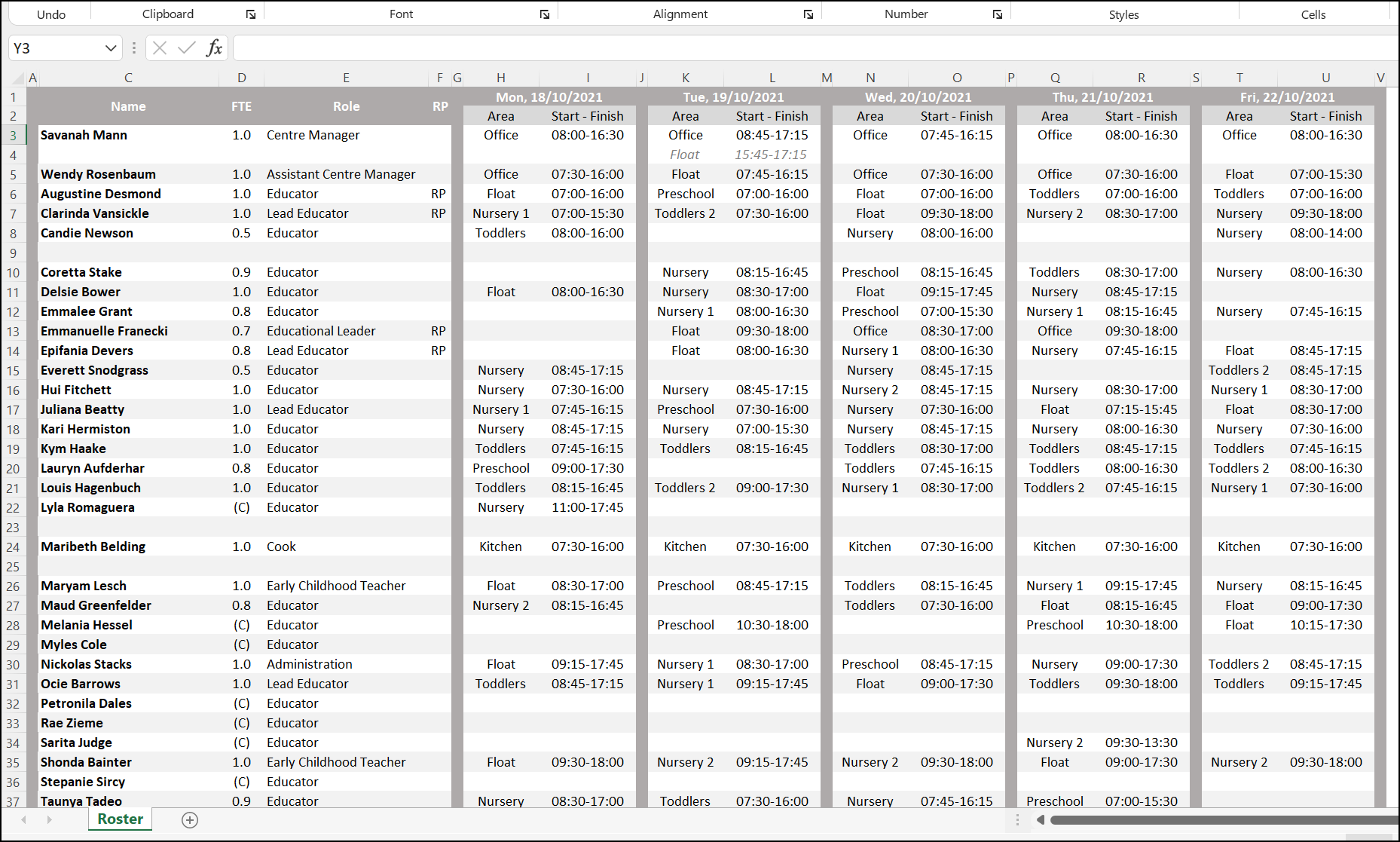Click into the formula bar input
The width and height of the screenshot is (1400, 842).
[x=816, y=48]
